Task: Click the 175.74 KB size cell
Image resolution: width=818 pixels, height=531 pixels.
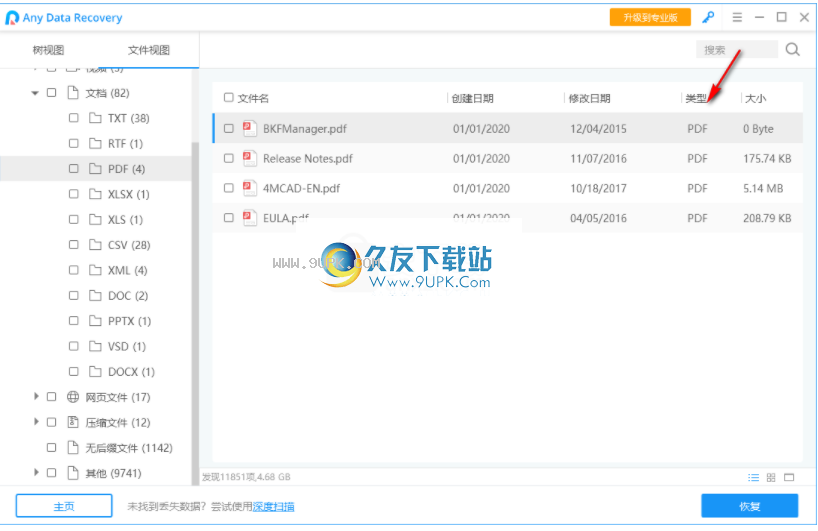Action: [x=767, y=159]
